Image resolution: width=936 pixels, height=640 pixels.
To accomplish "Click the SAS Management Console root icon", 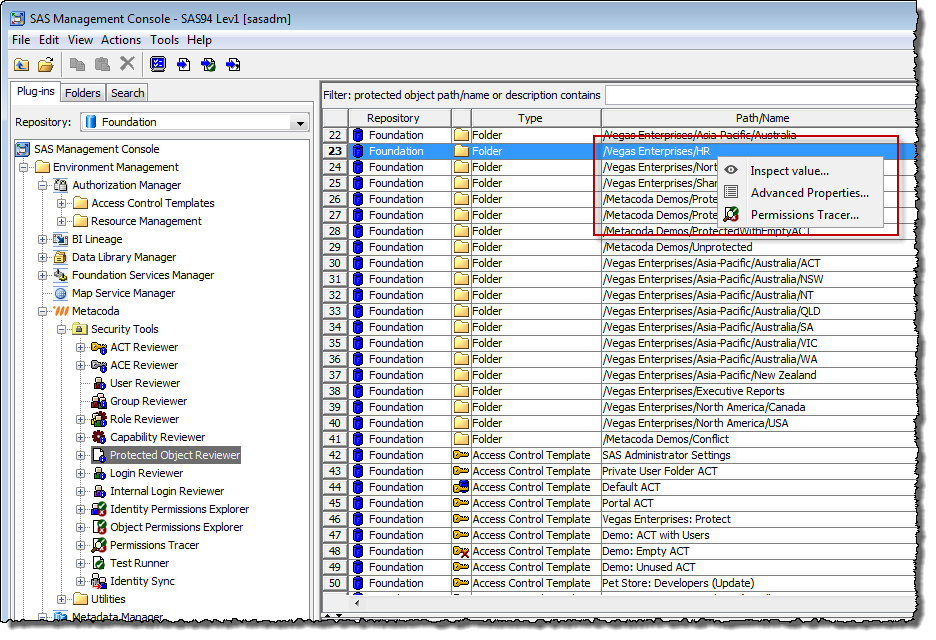I will 23,149.
